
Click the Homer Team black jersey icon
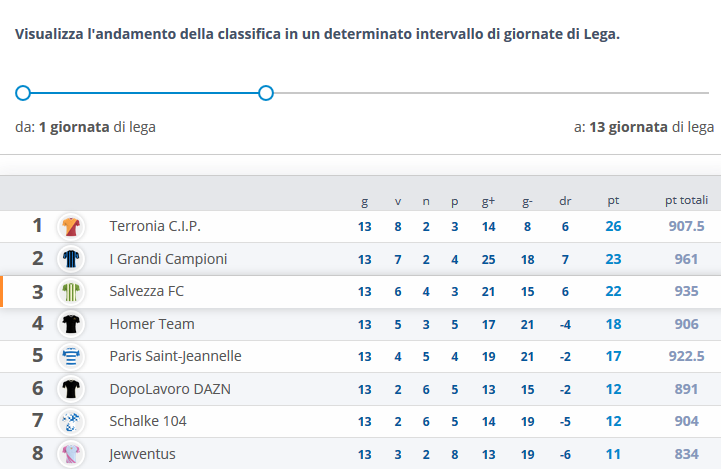point(71,324)
